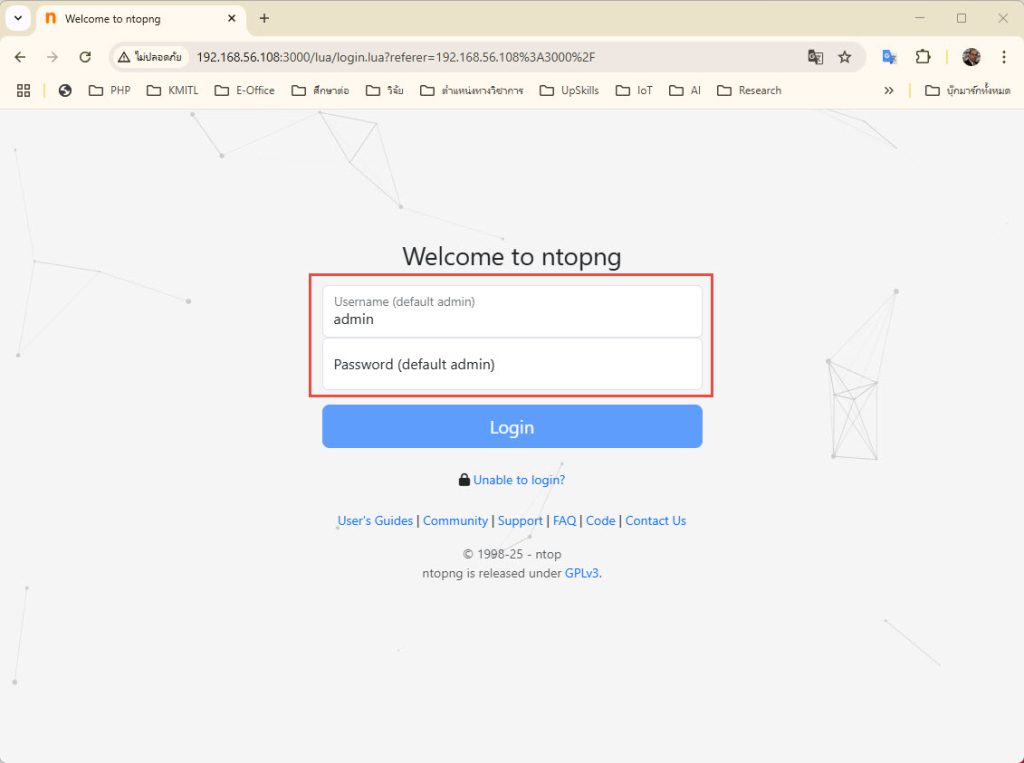The height and width of the screenshot is (763, 1024).
Task: Show more bookmarks with the double chevron
Action: pyautogui.click(x=889, y=91)
